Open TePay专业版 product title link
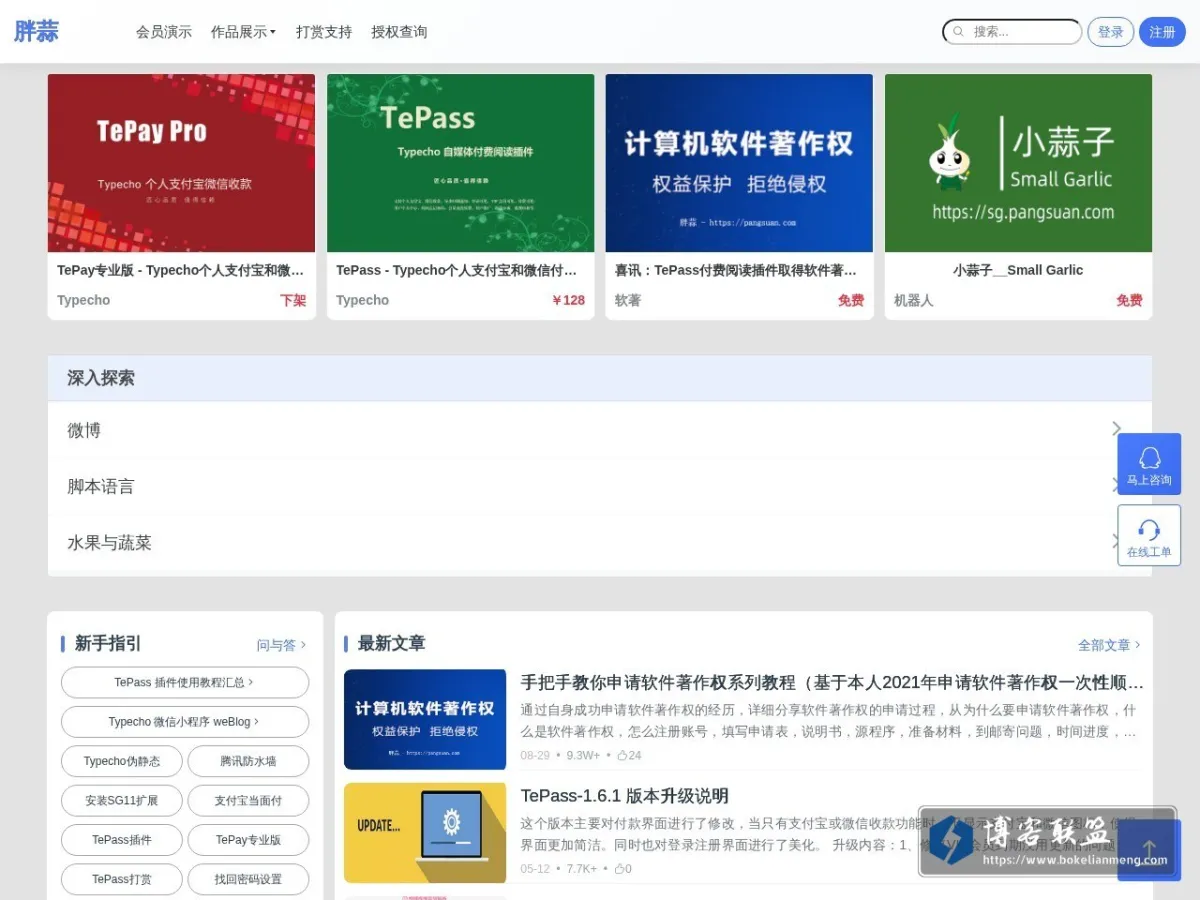The width and height of the screenshot is (1200, 900). click(181, 270)
